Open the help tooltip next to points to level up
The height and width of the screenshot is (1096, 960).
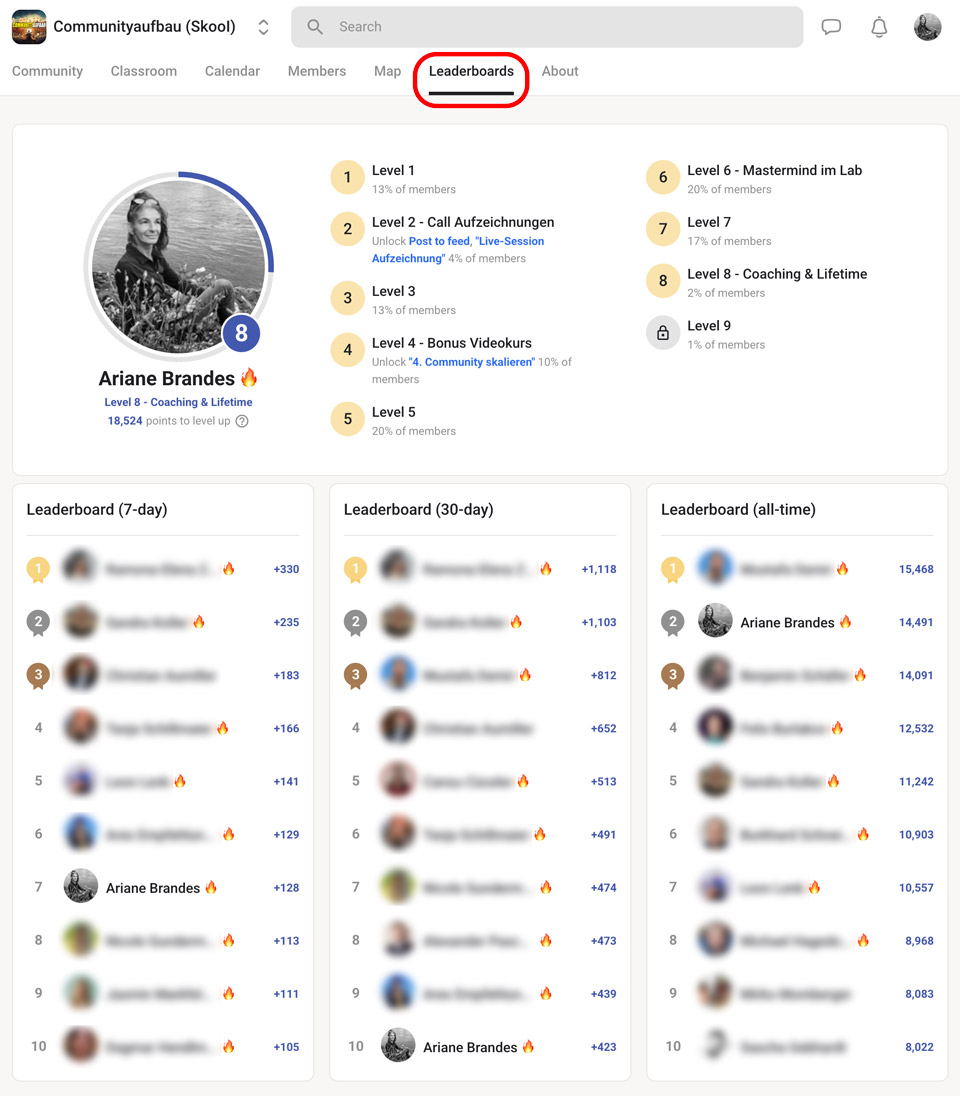[x=241, y=421]
